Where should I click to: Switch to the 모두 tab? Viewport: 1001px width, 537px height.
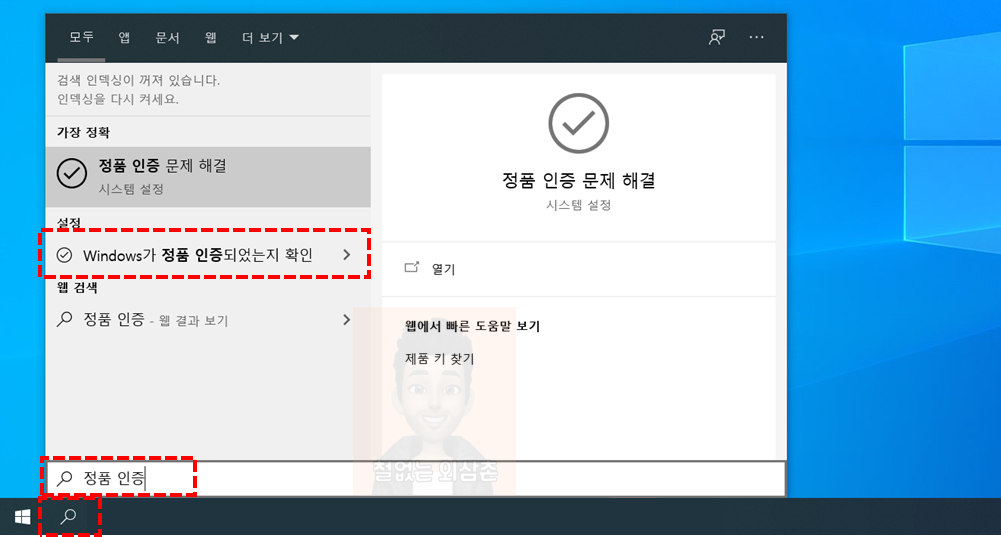point(81,38)
